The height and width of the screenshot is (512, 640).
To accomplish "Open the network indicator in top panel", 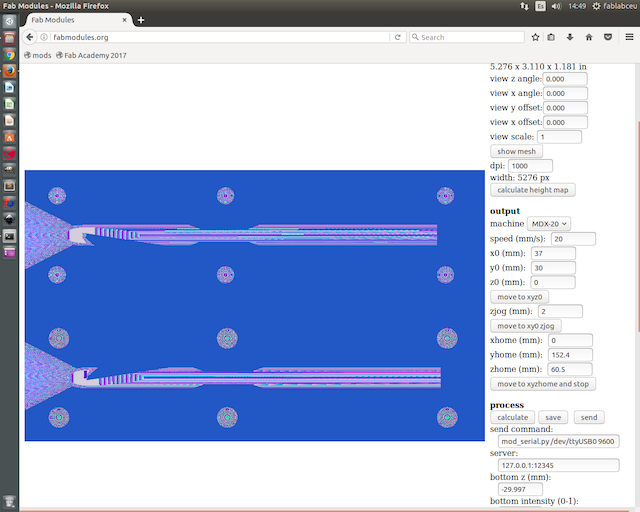I will pyautogui.click(x=524, y=6).
